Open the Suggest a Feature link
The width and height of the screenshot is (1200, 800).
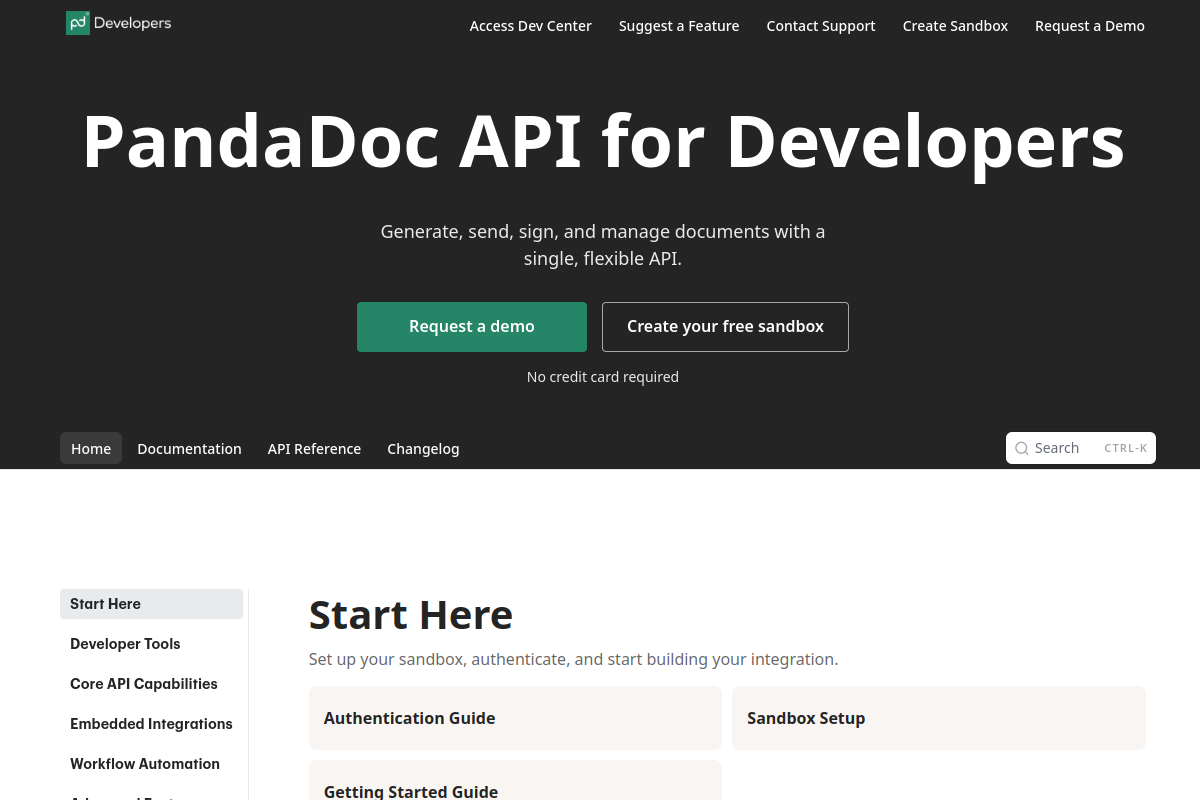point(679,26)
